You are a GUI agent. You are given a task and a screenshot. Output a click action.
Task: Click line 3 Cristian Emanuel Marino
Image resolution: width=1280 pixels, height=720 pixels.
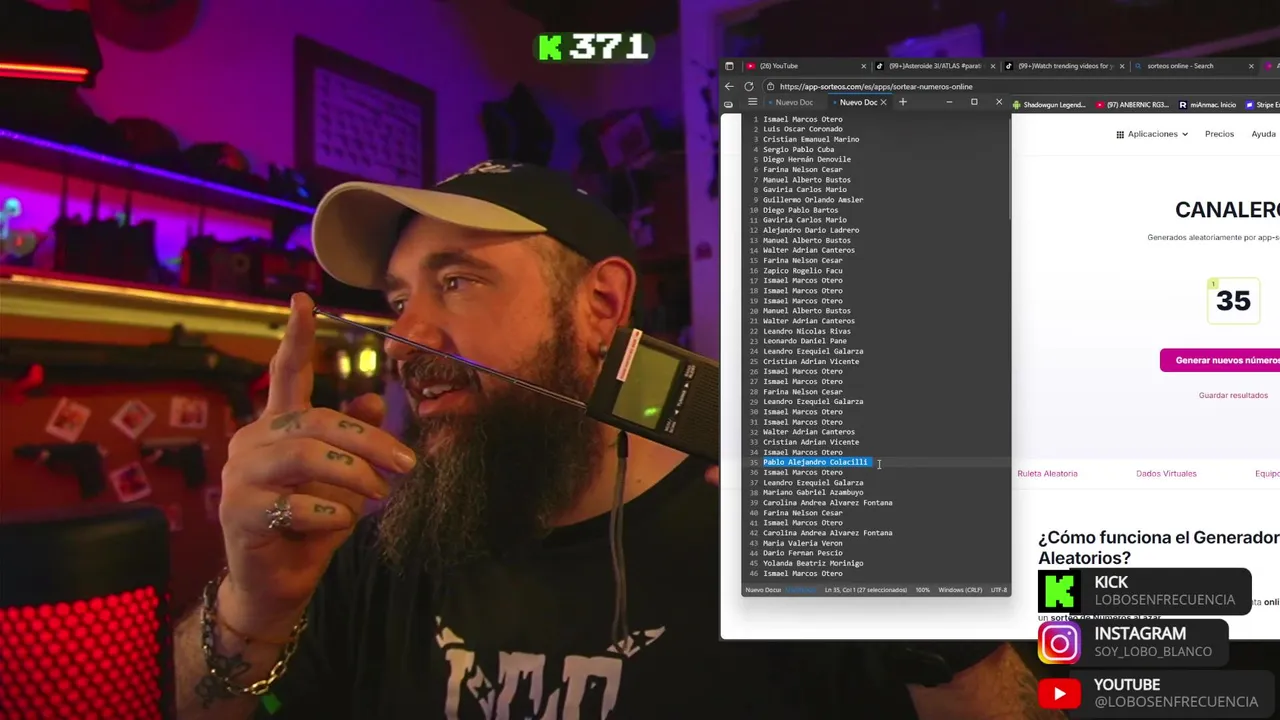(811, 139)
